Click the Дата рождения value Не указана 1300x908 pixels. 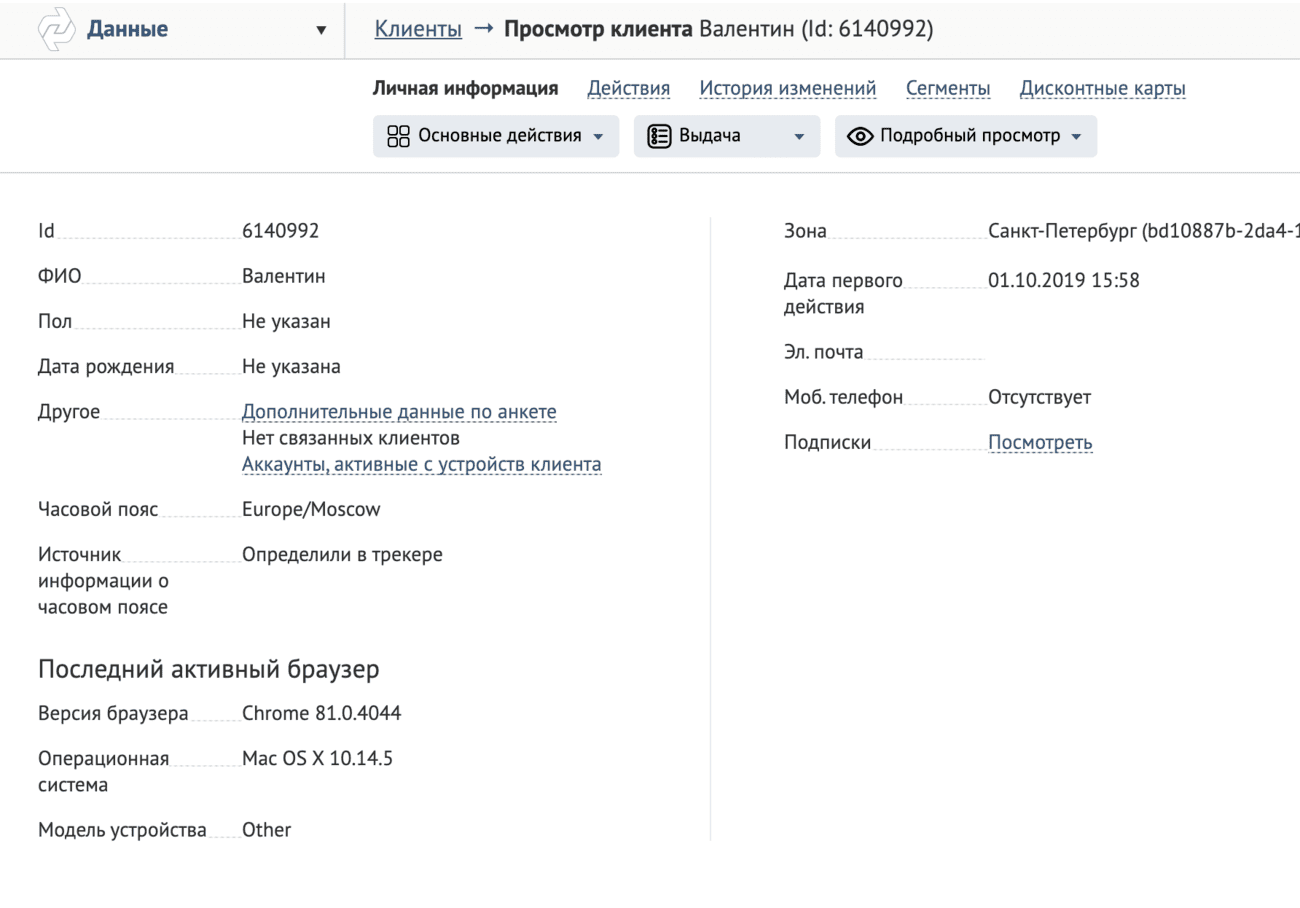(x=291, y=367)
